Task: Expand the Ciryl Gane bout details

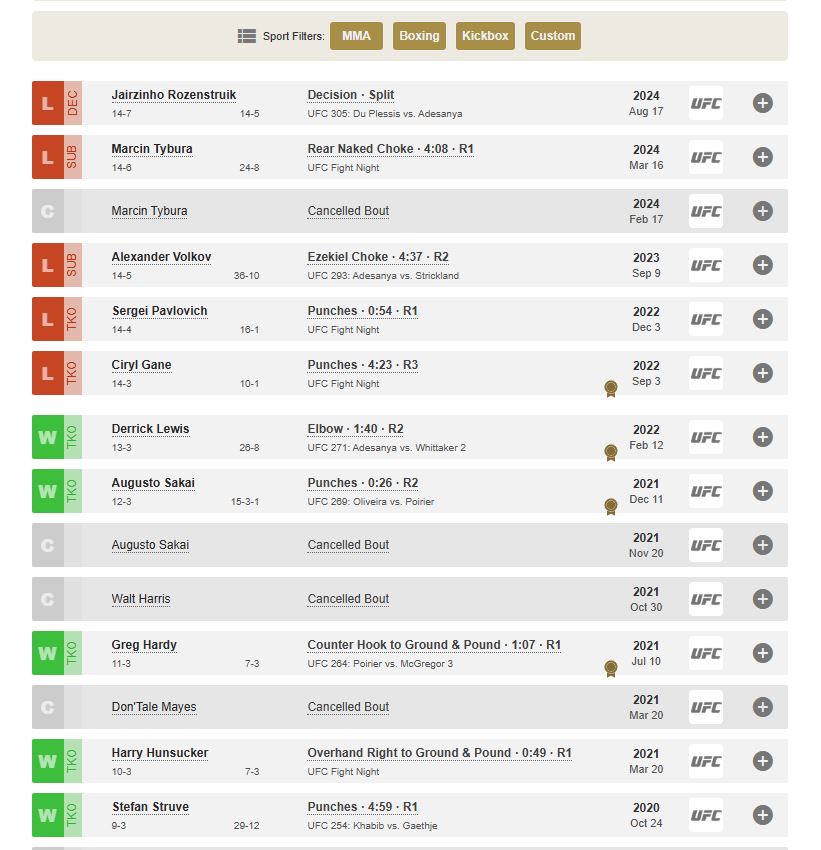Action: pyautogui.click(x=762, y=373)
